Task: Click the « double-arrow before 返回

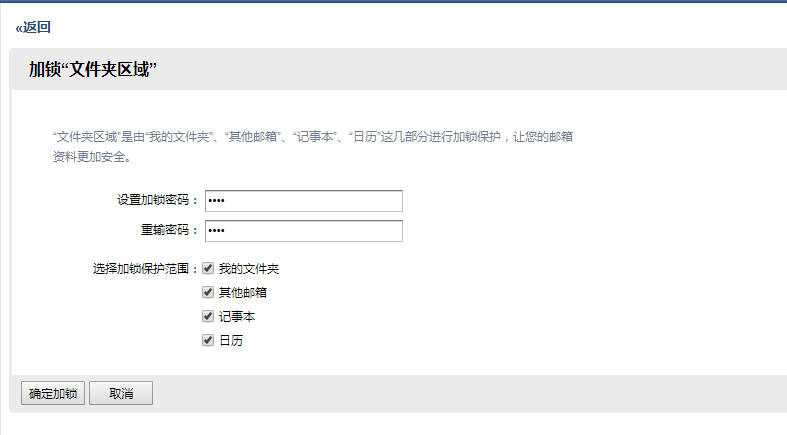Action: pos(19,28)
